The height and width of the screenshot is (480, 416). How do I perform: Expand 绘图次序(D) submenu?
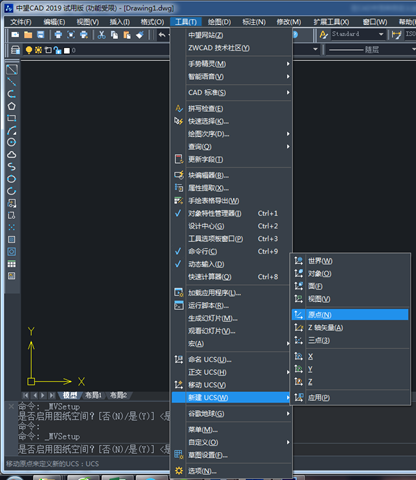coord(231,134)
